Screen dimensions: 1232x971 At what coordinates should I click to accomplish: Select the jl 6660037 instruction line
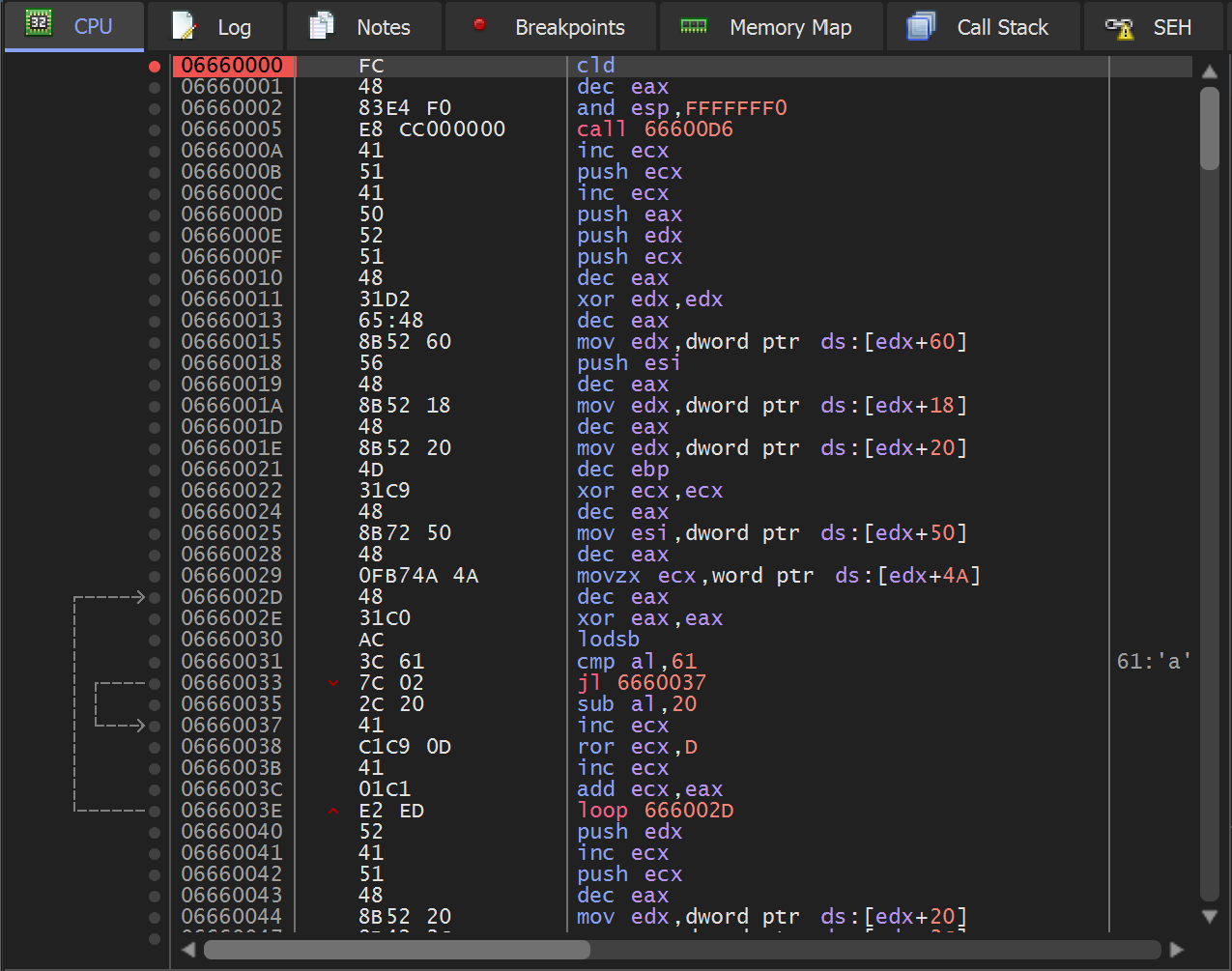(641, 683)
